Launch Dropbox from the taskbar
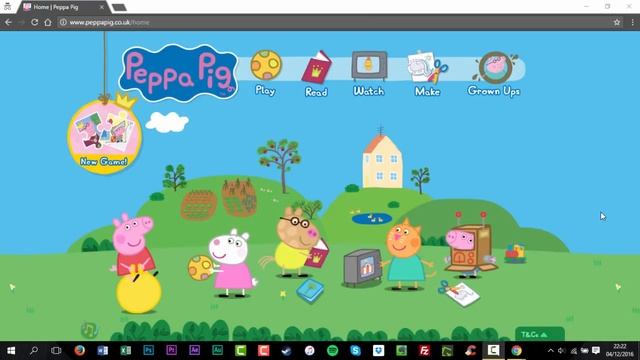The image size is (640, 360). point(378,351)
